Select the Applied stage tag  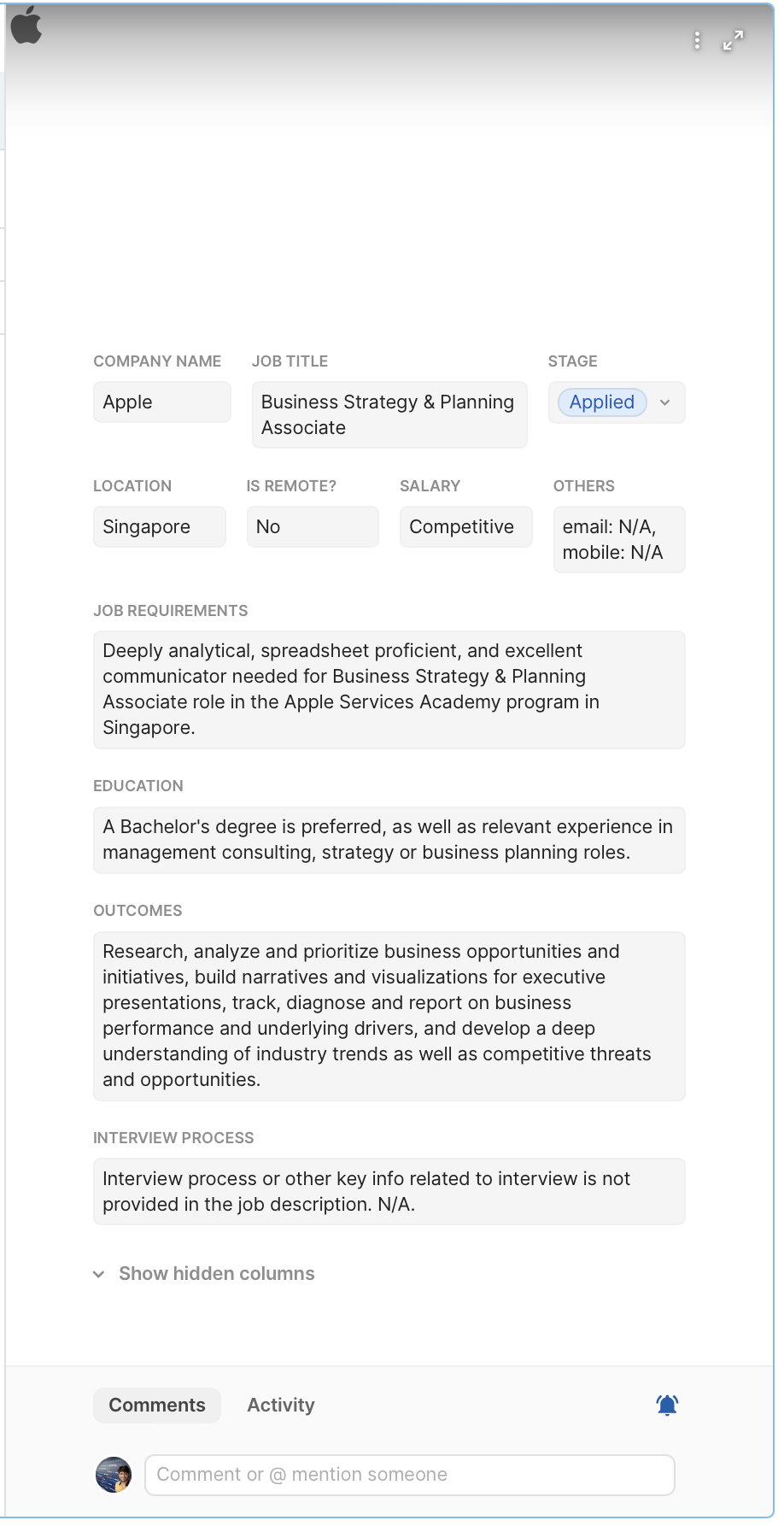pos(602,402)
